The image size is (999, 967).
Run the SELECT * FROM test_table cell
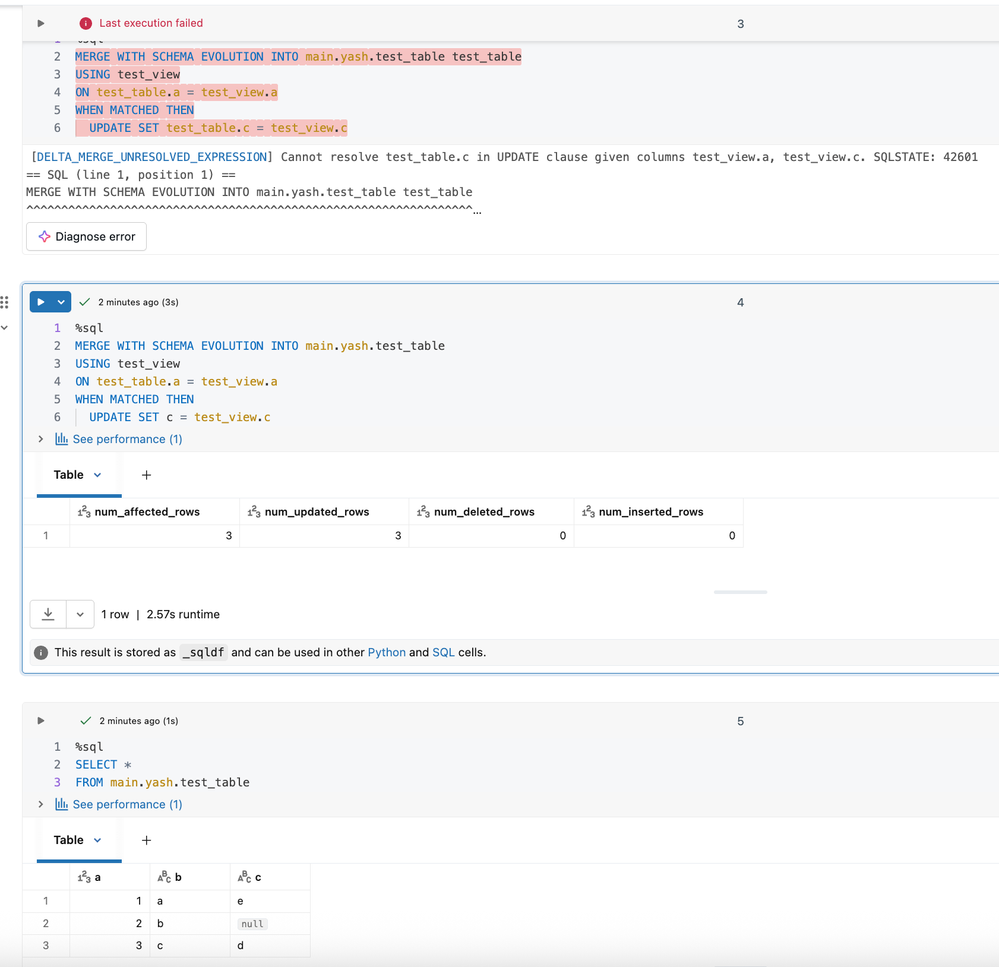[40, 720]
